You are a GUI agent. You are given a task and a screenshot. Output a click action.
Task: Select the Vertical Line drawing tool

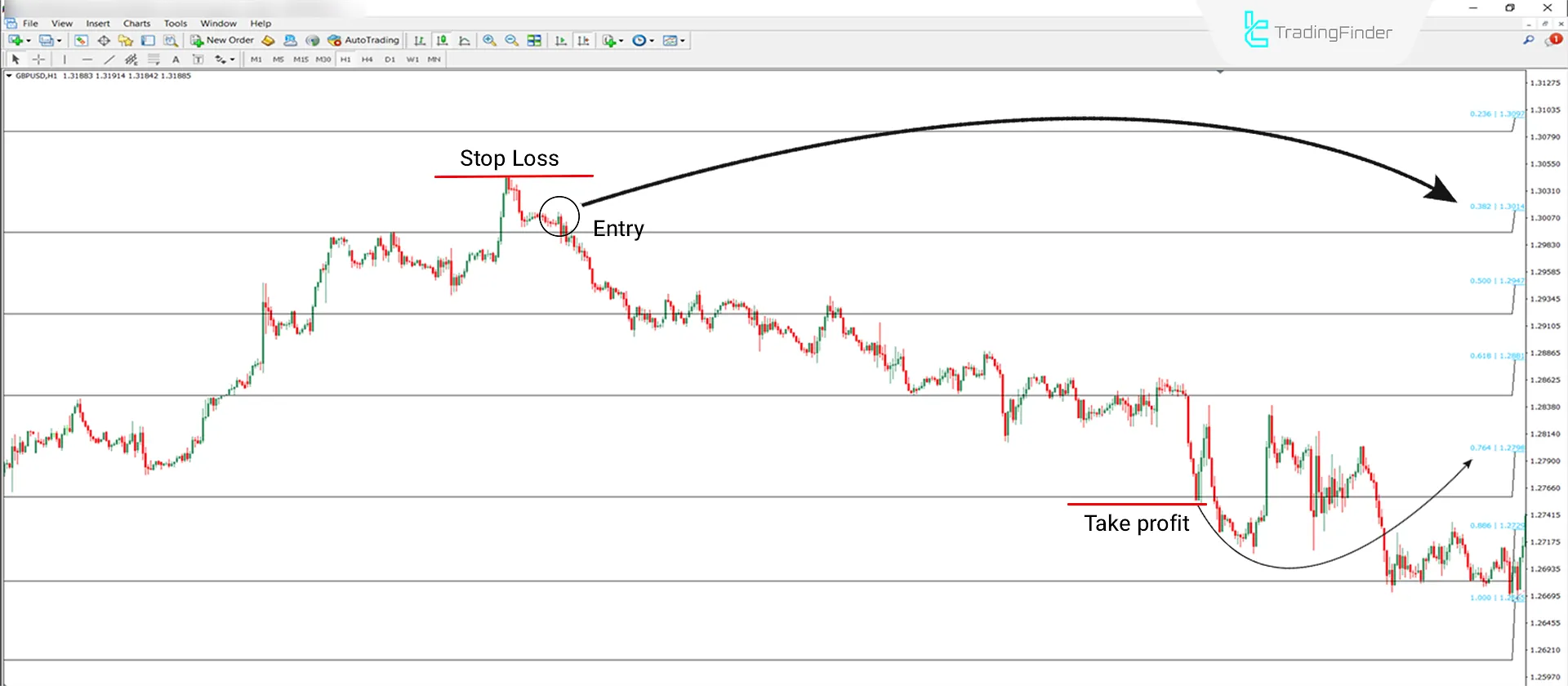pos(65,60)
